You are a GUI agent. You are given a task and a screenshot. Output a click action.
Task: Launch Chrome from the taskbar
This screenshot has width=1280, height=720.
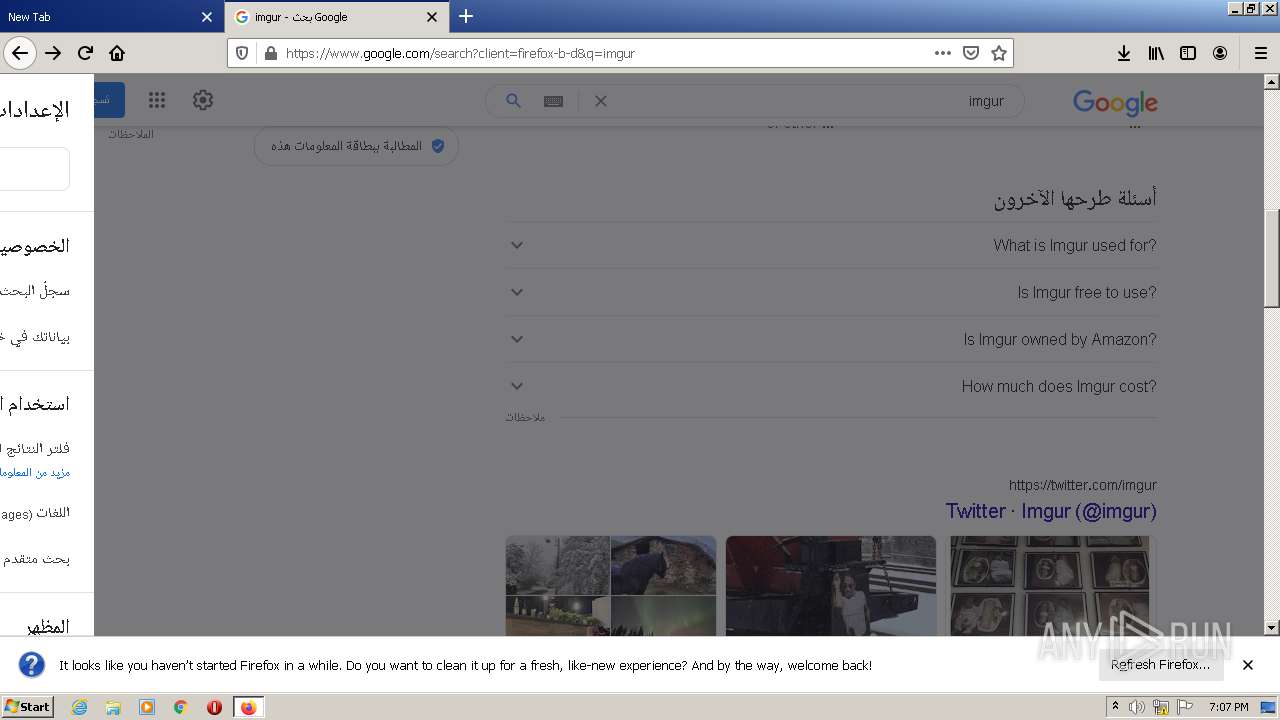click(x=181, y=707)
